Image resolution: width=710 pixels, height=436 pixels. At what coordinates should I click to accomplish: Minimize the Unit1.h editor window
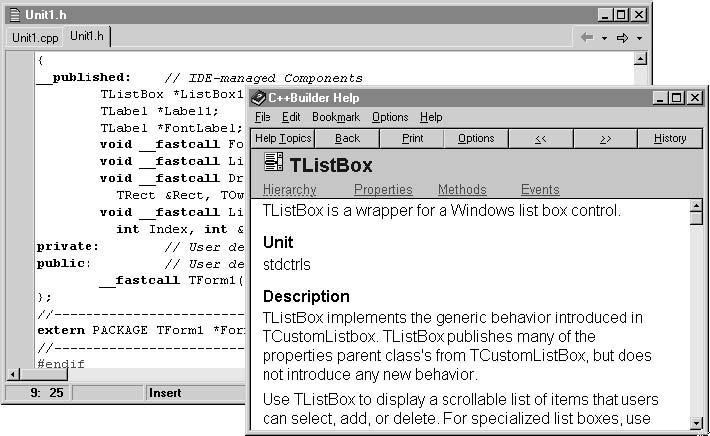(x=605, y=15)
